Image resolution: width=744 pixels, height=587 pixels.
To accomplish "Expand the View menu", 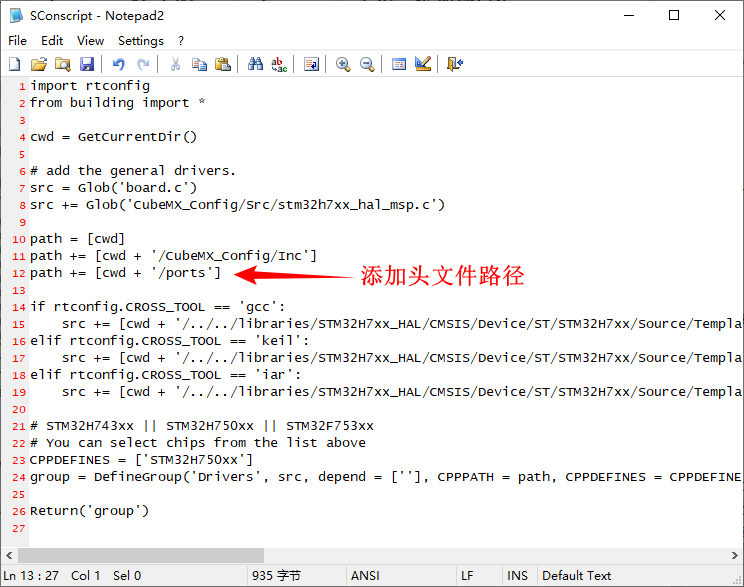I will pos(90,41).
